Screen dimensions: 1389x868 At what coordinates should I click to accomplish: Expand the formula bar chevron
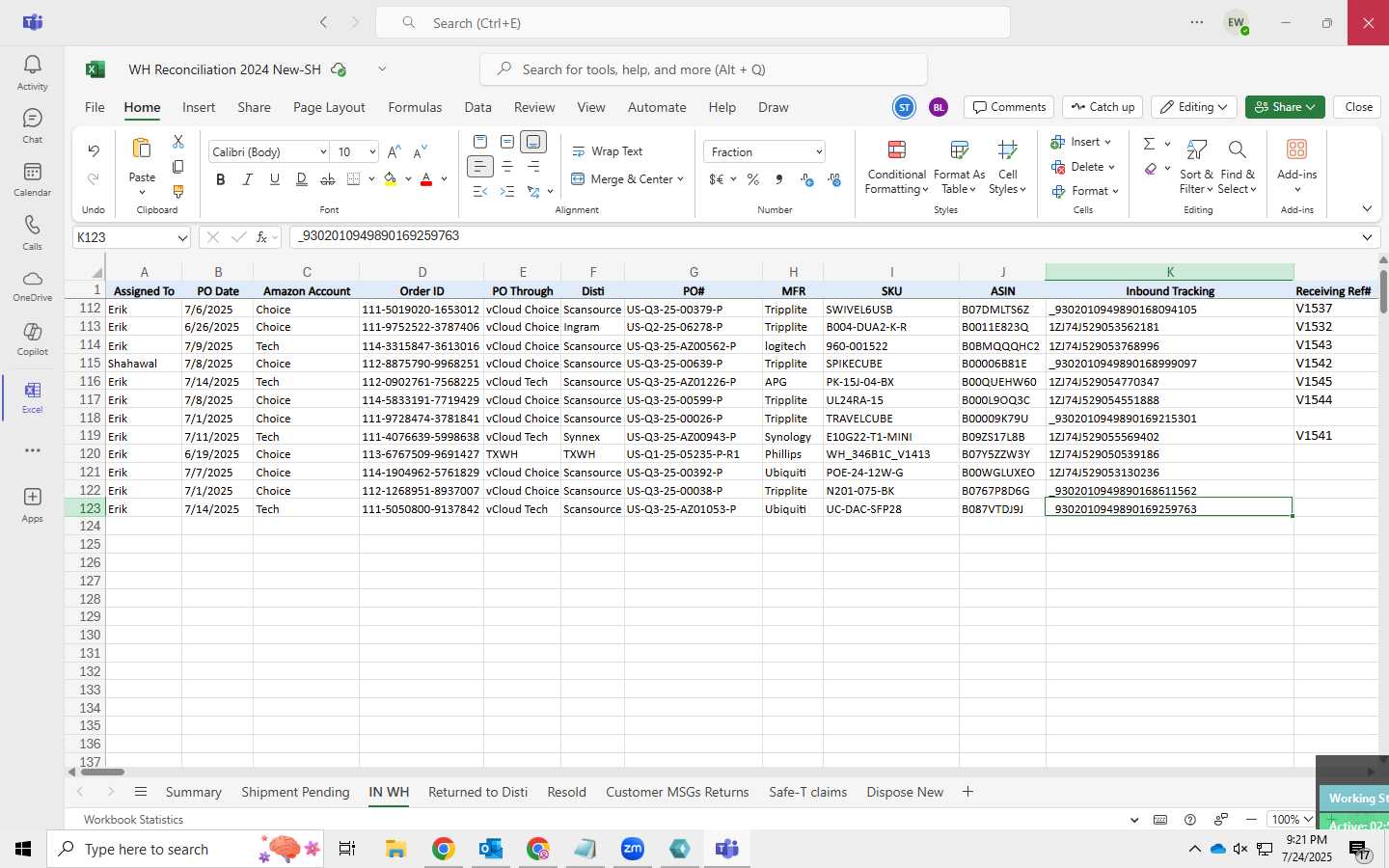point(1367,237)
